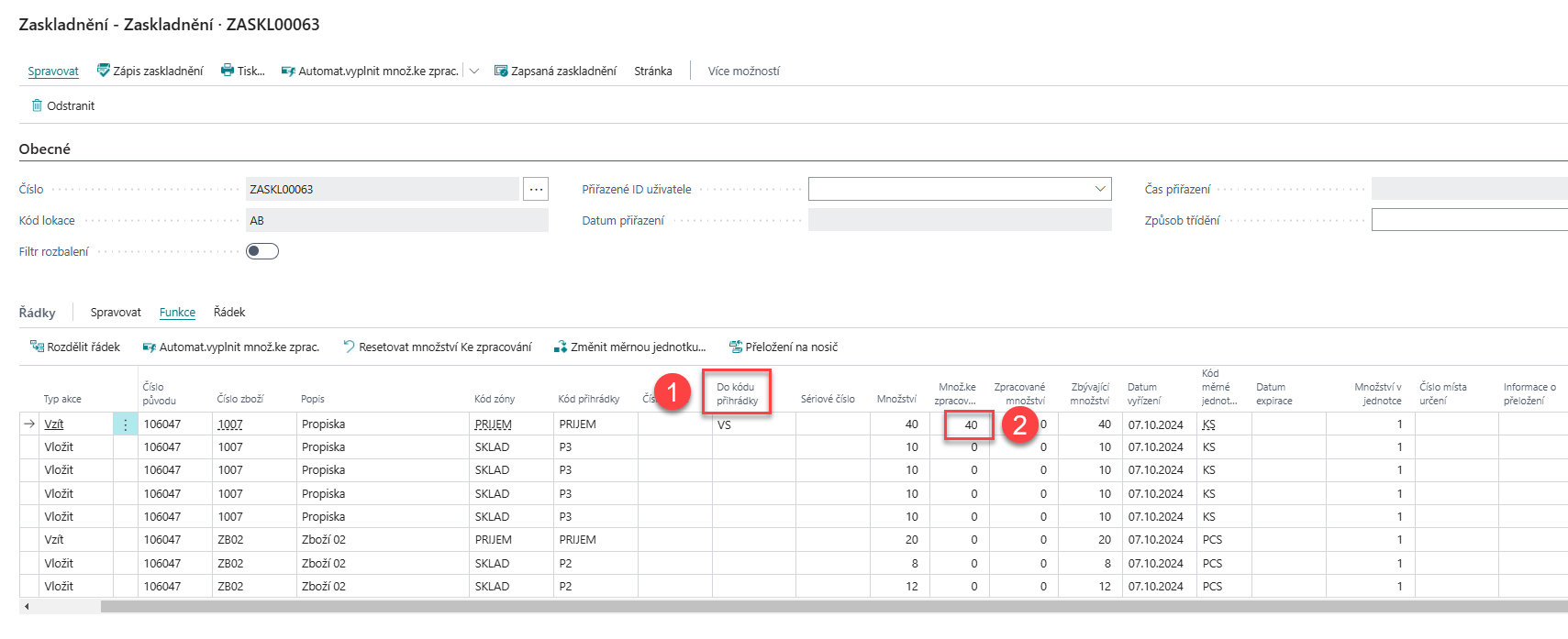Click the horizontal scrollbar below the lines table
Viewport: 1568px width, 639px height.
[826, 607]
